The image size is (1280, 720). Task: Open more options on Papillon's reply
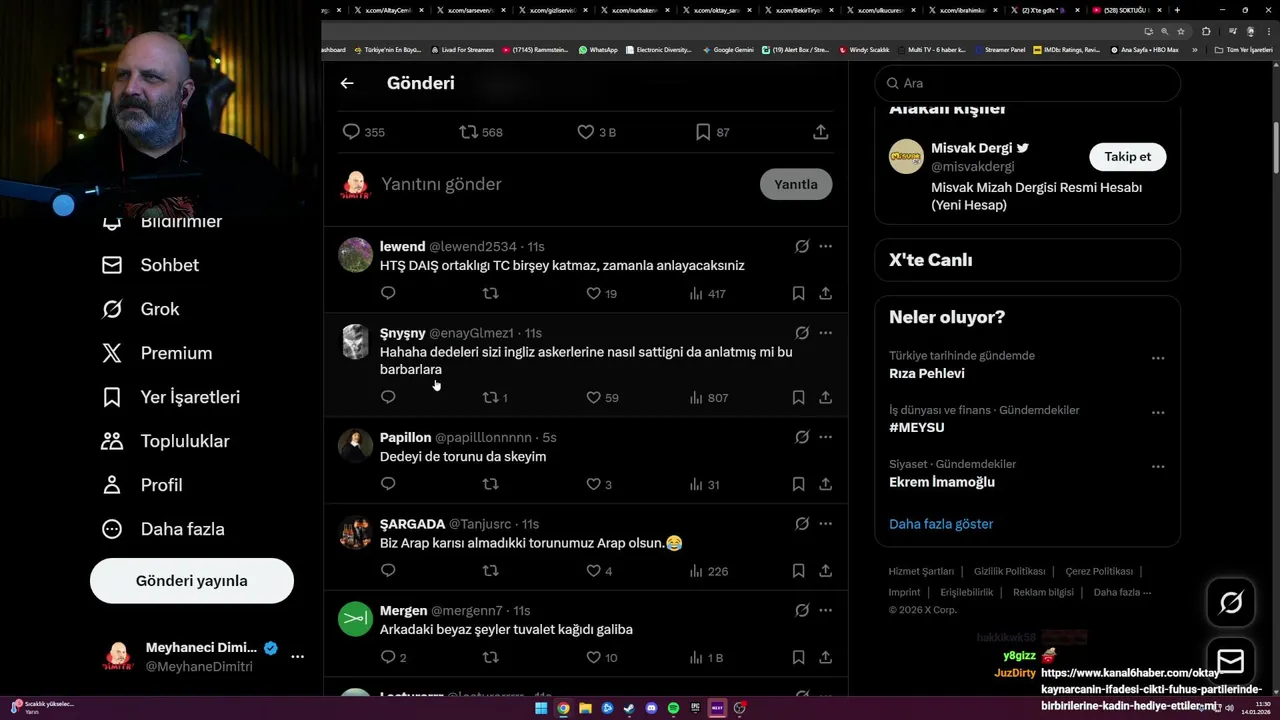coord(825,437)
